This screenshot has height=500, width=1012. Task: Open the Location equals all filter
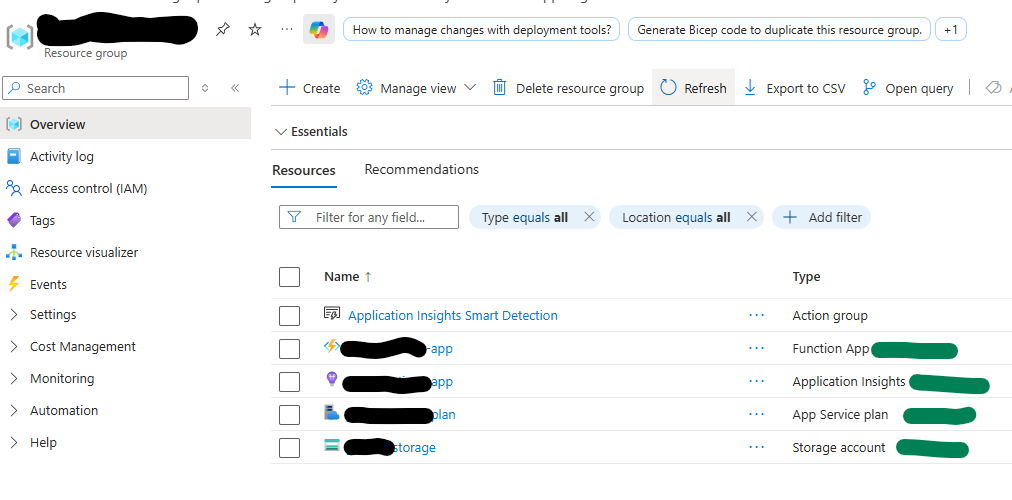(x=676, y=217)
